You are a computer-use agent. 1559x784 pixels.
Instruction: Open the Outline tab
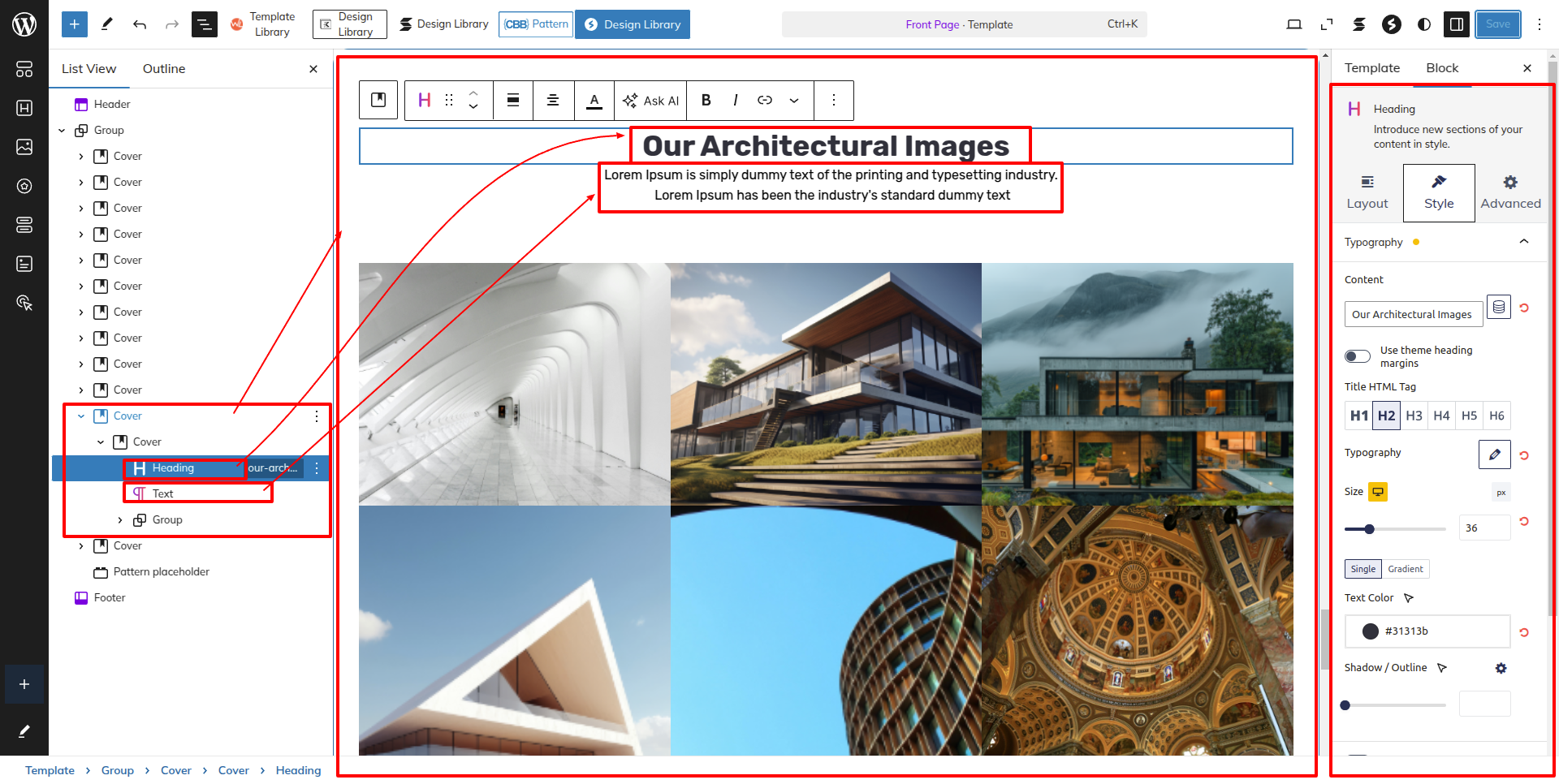(164, 69)
